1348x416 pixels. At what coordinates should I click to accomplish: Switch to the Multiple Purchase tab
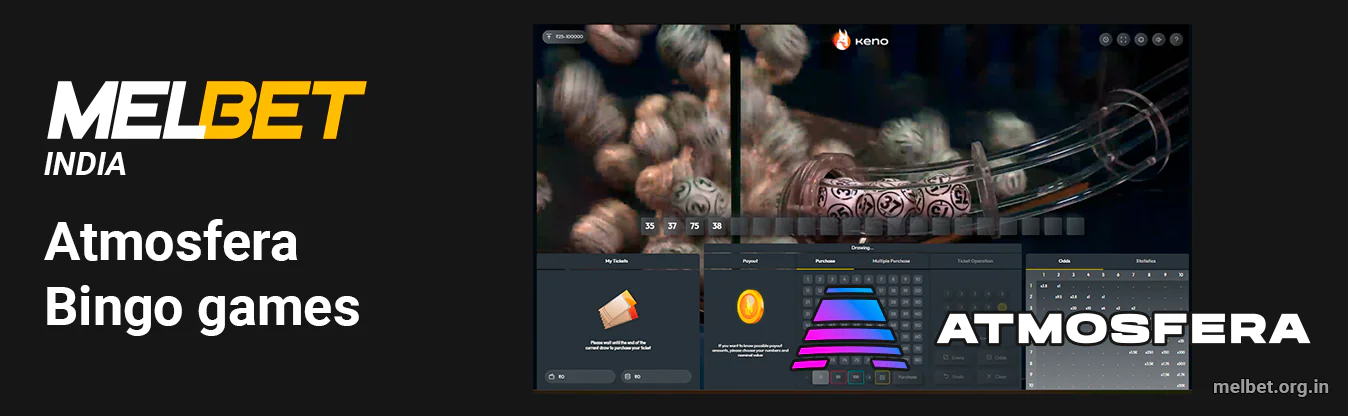(x=891, y=261)
